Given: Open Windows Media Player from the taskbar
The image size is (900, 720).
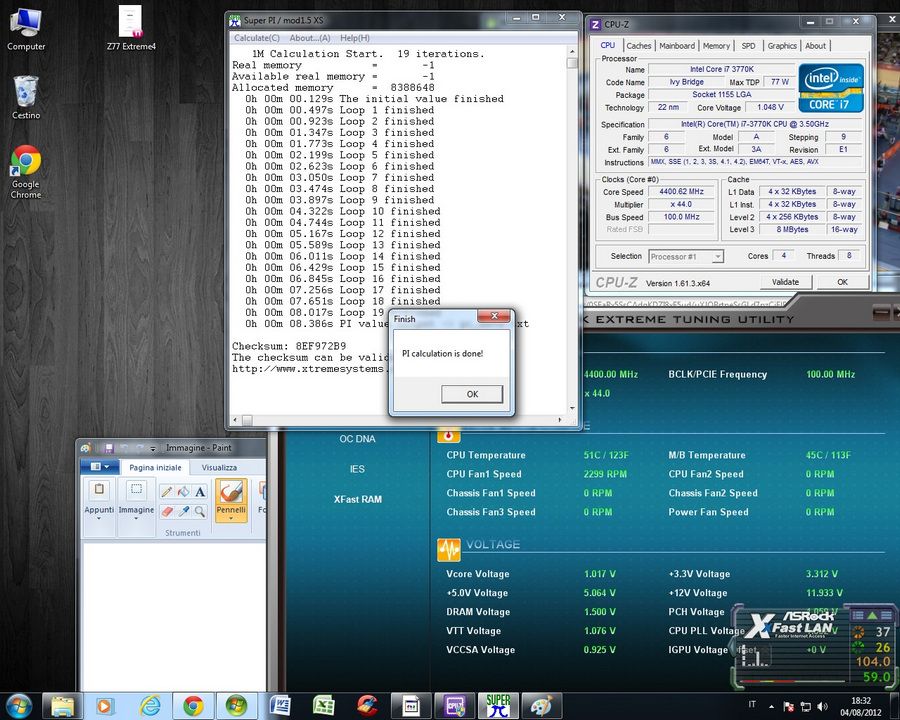Looking at the screenshot, I should pyautogui.click(x=104, y=706).
